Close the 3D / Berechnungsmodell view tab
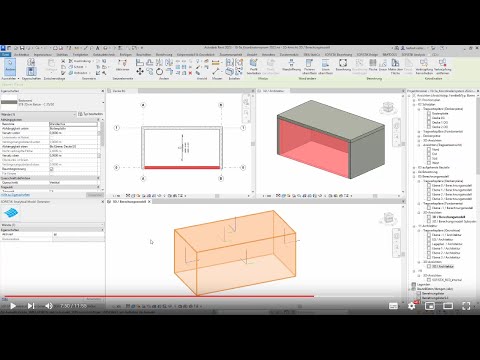The image size is (480, 360). [x=149, y=202]
